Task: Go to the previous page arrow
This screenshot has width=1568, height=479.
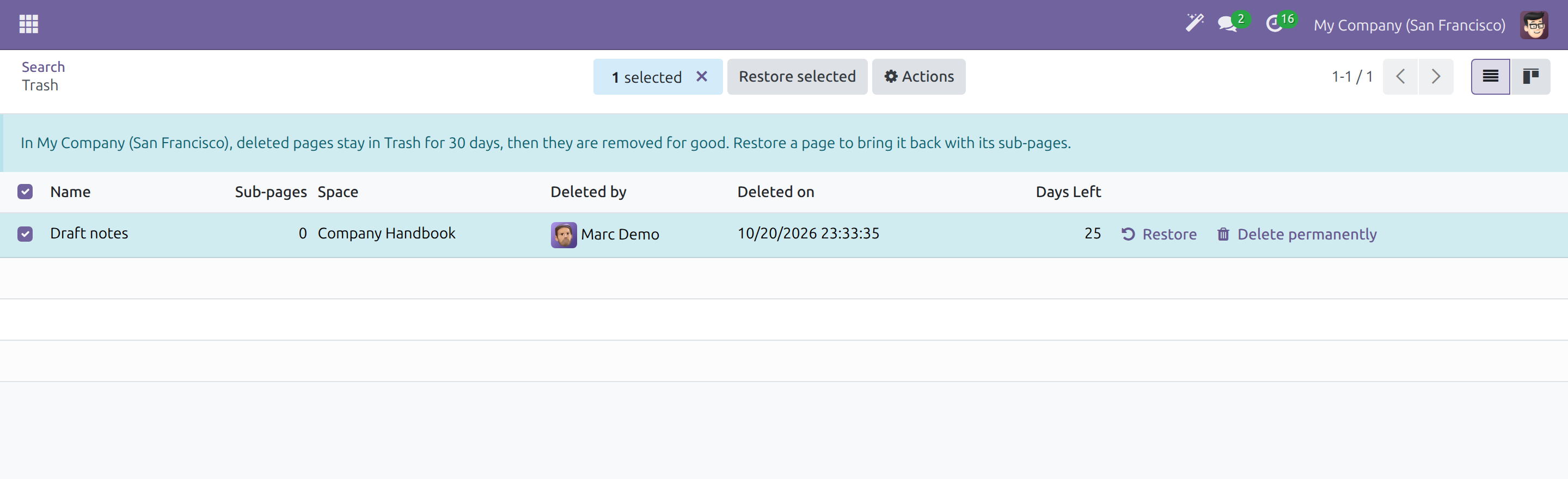Action: tap(1400, 77)
